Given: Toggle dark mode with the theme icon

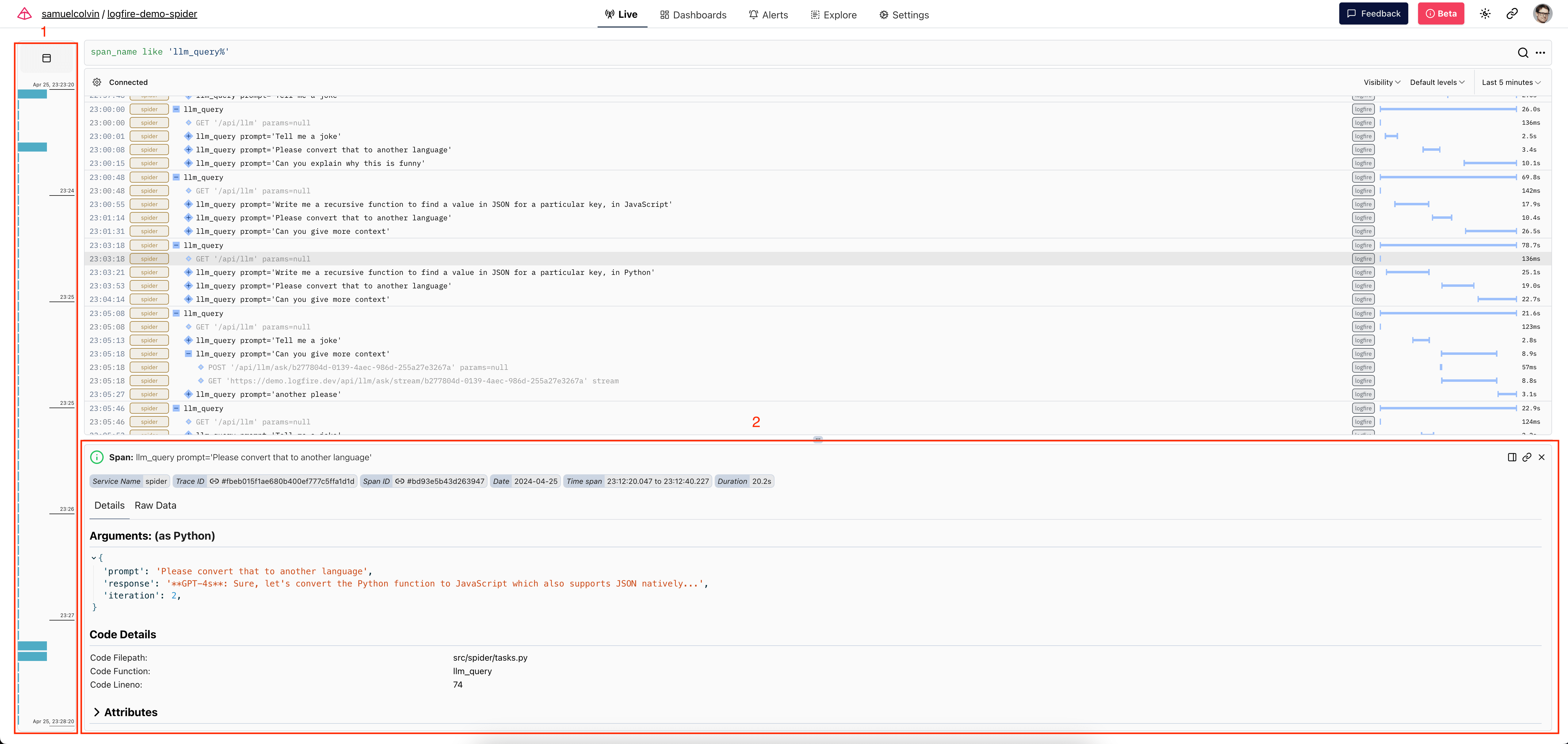Looking at the screenshot, I should (x=1485, y=13).
